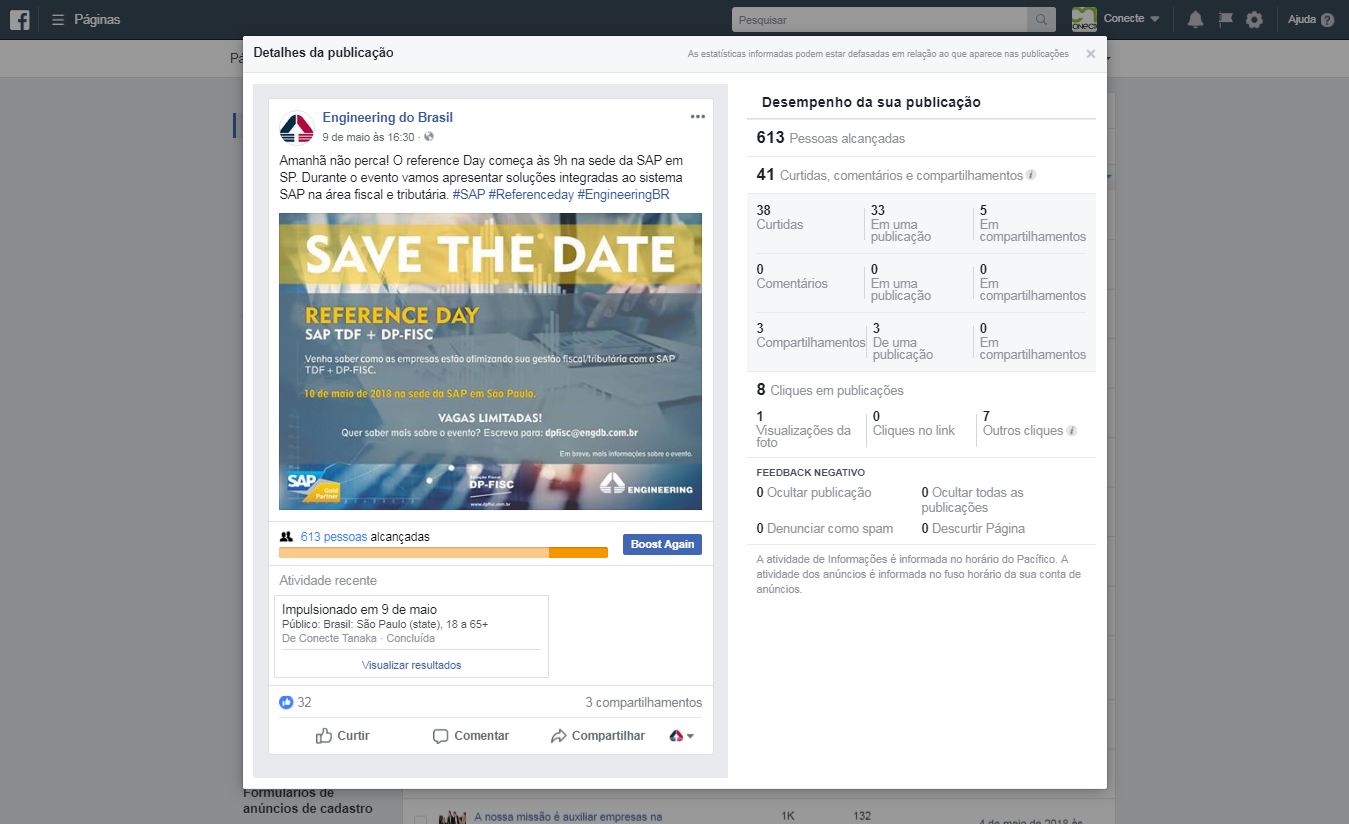
Task: Click the like reaction icon showing 32
Action: [286, 702]
